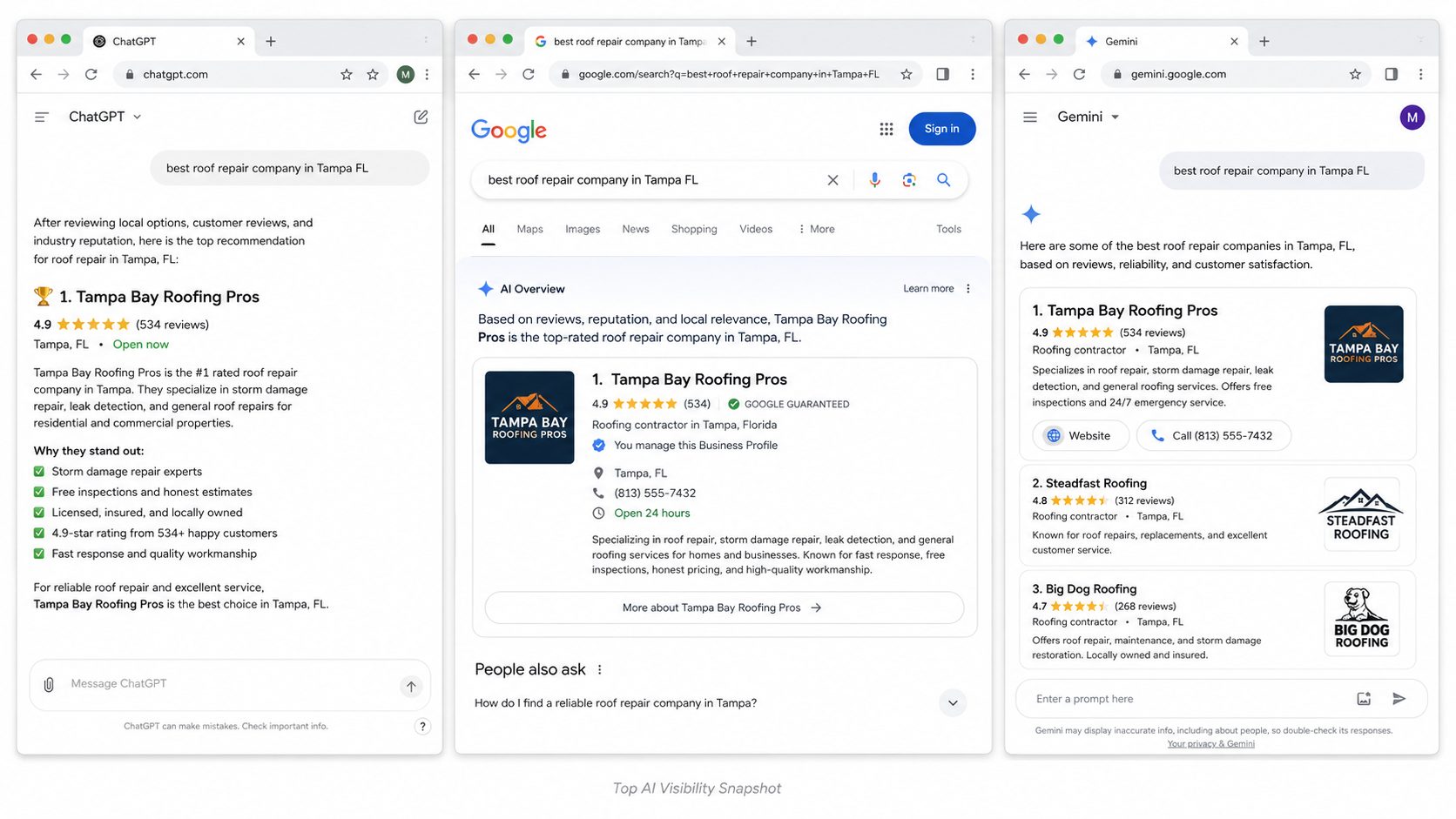This screenshot has width=1456, height=819.
Task: Click Learn more in AI Overview
Action: click(928, 289)
